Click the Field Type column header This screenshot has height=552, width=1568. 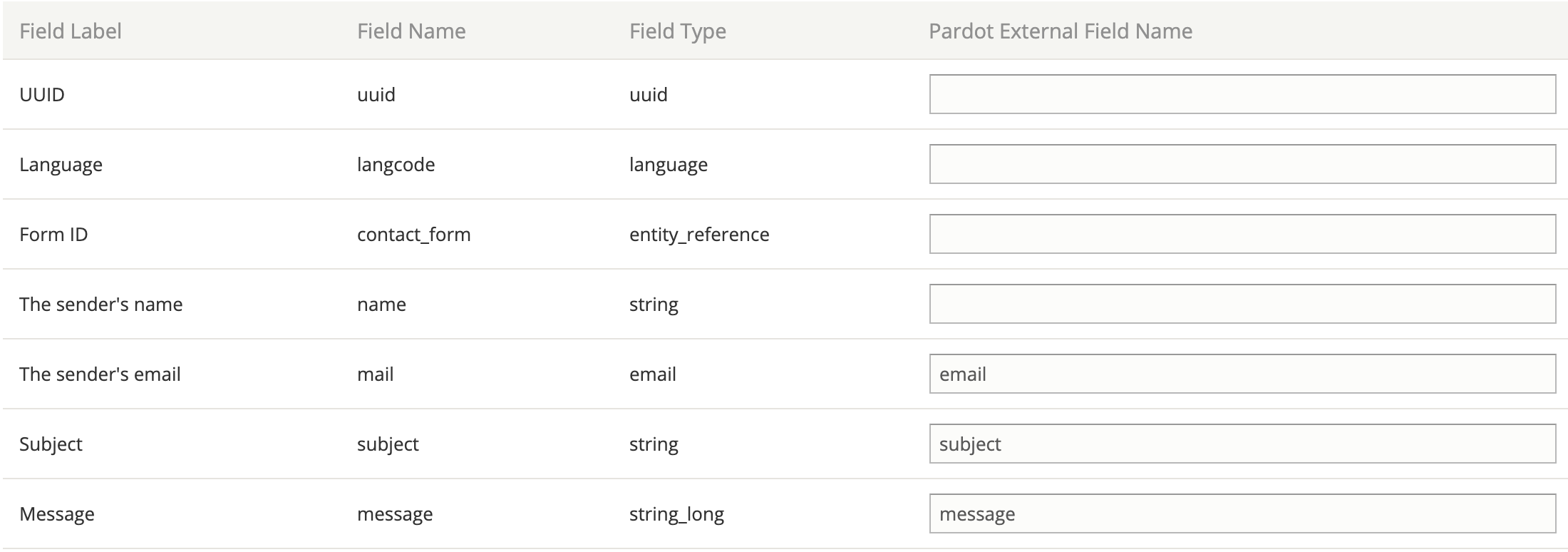tap(677, 31)
